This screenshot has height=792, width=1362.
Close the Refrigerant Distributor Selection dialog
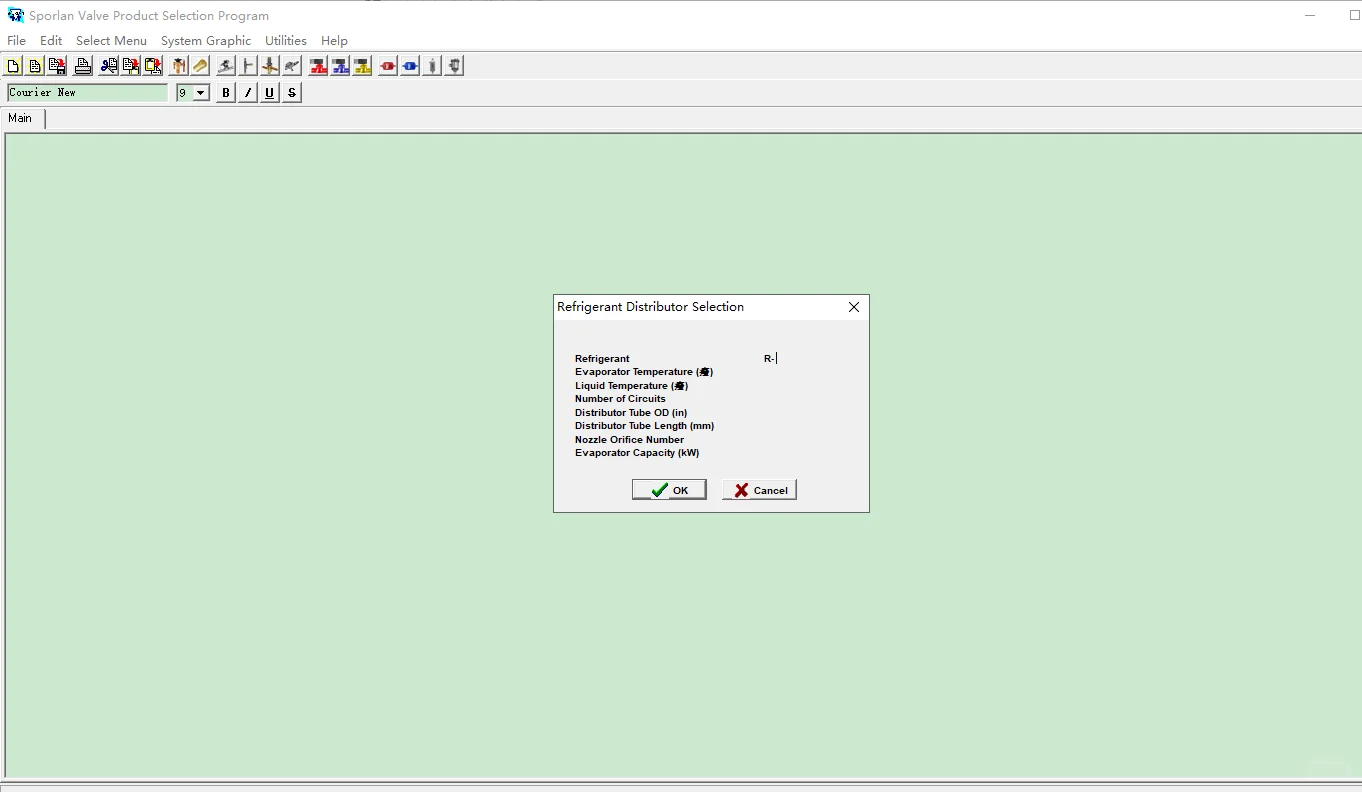tap(854, 307)
